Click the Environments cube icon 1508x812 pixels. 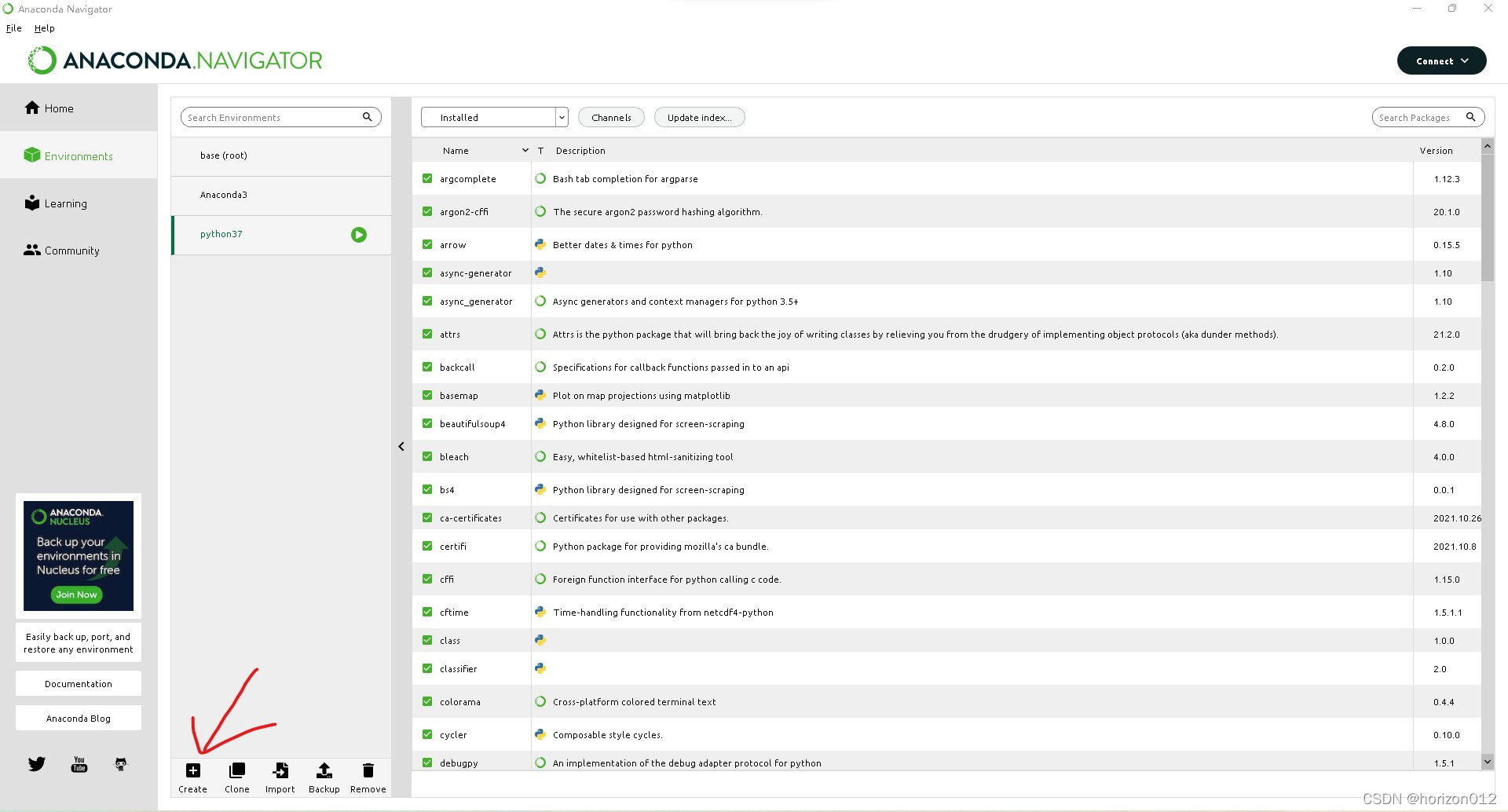pyautogui.click(x=32, y=155)
